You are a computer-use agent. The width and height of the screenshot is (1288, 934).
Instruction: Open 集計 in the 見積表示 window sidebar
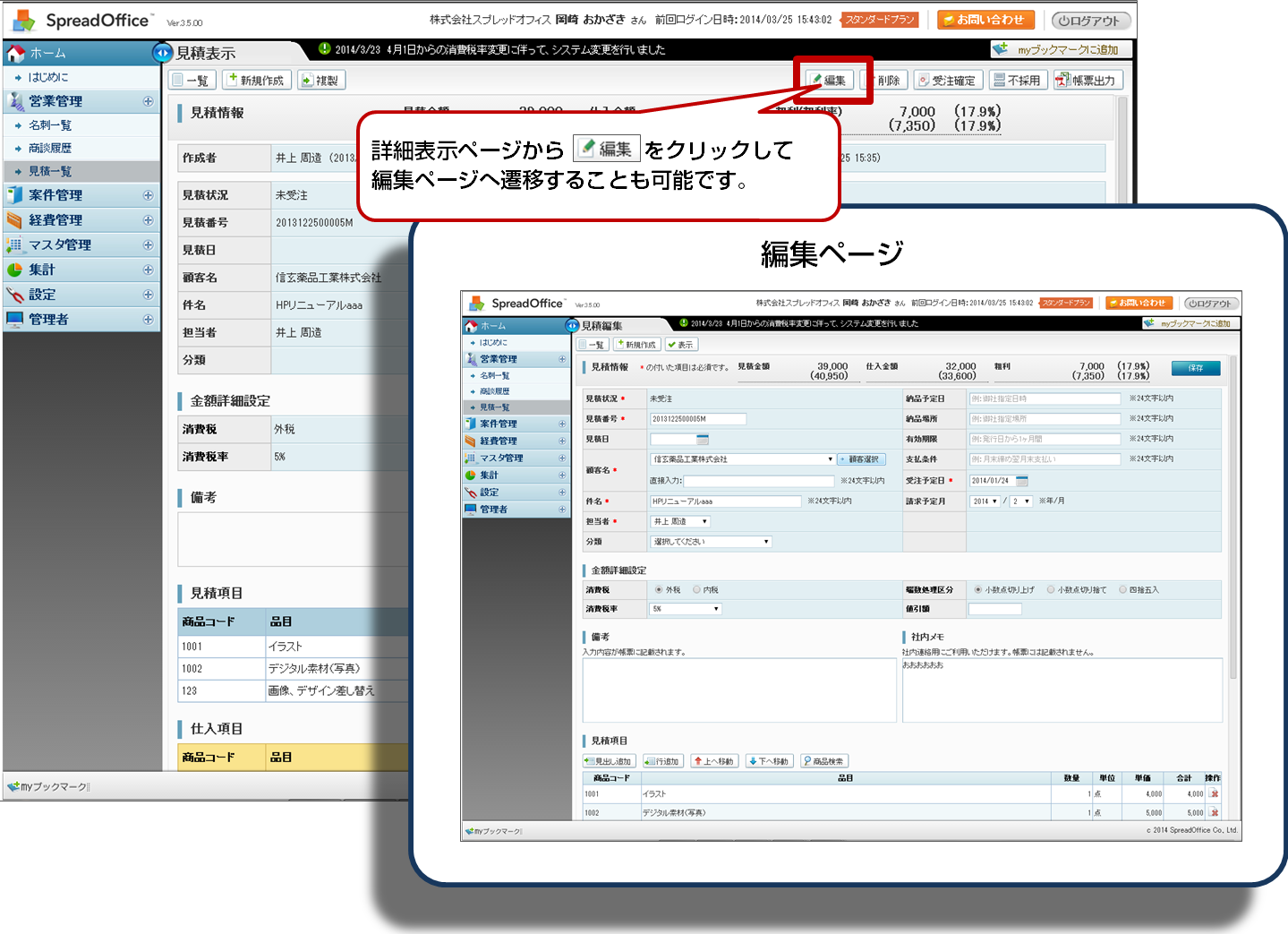pos(81,270)
